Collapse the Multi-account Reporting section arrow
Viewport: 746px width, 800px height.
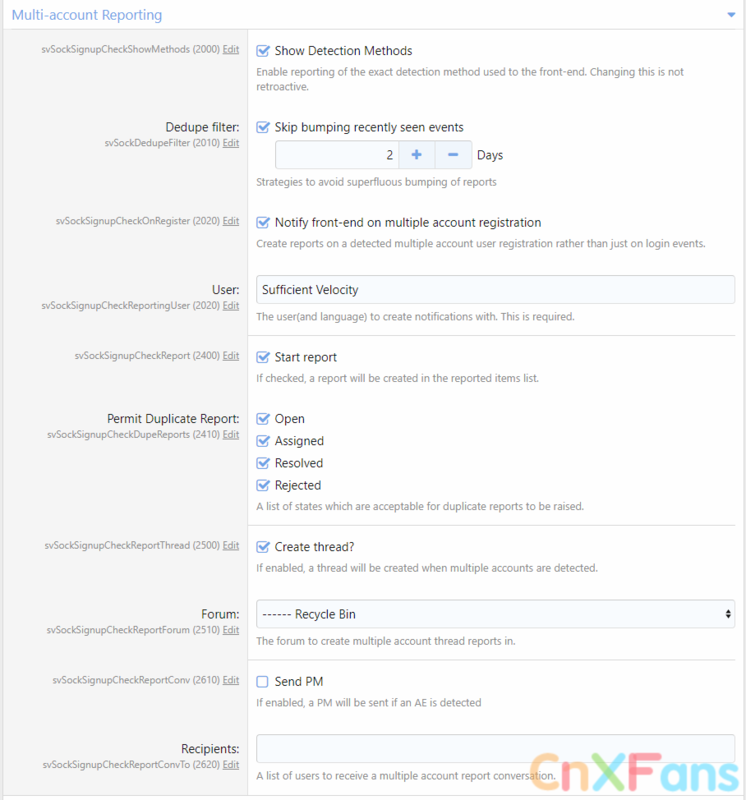[731, 15]
